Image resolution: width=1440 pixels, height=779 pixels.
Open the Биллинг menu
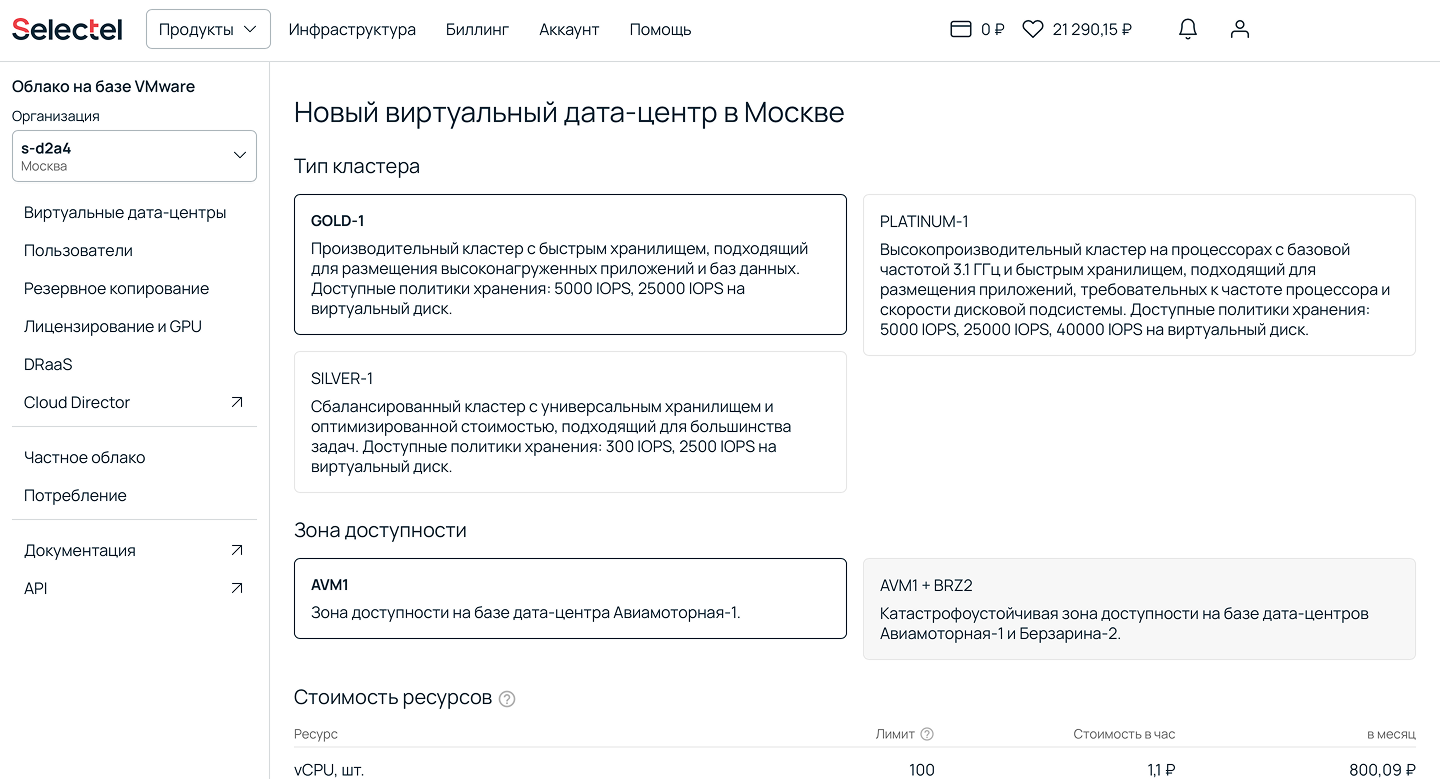(x=477, y=30)
